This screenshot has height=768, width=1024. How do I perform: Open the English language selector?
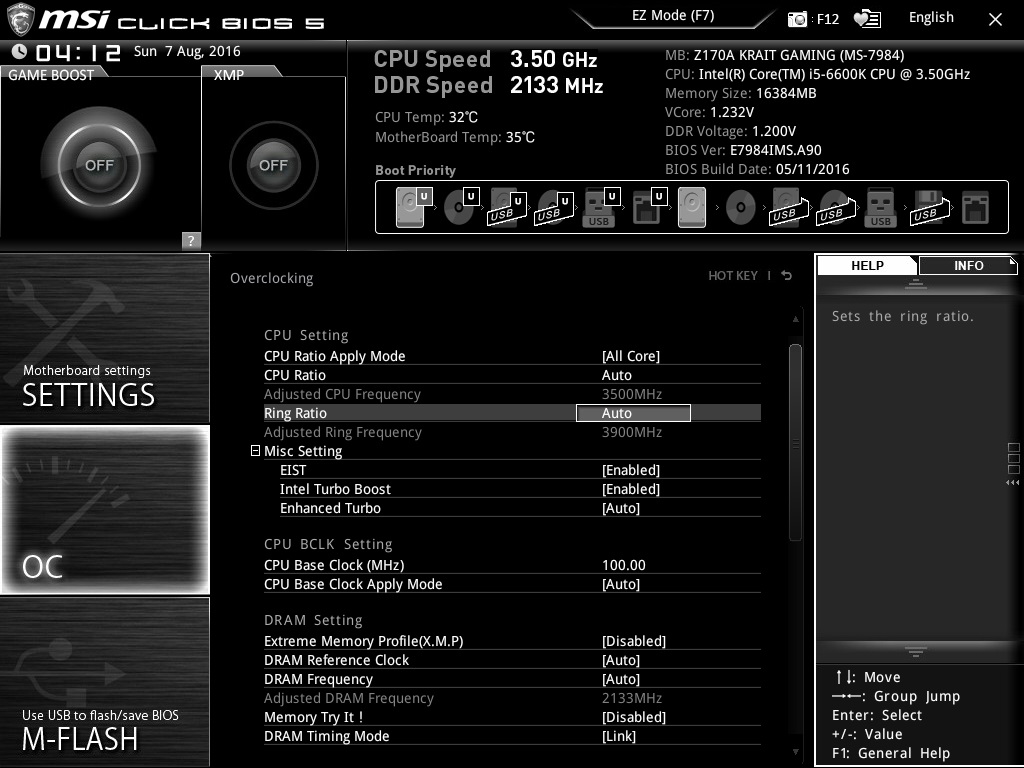931,18
